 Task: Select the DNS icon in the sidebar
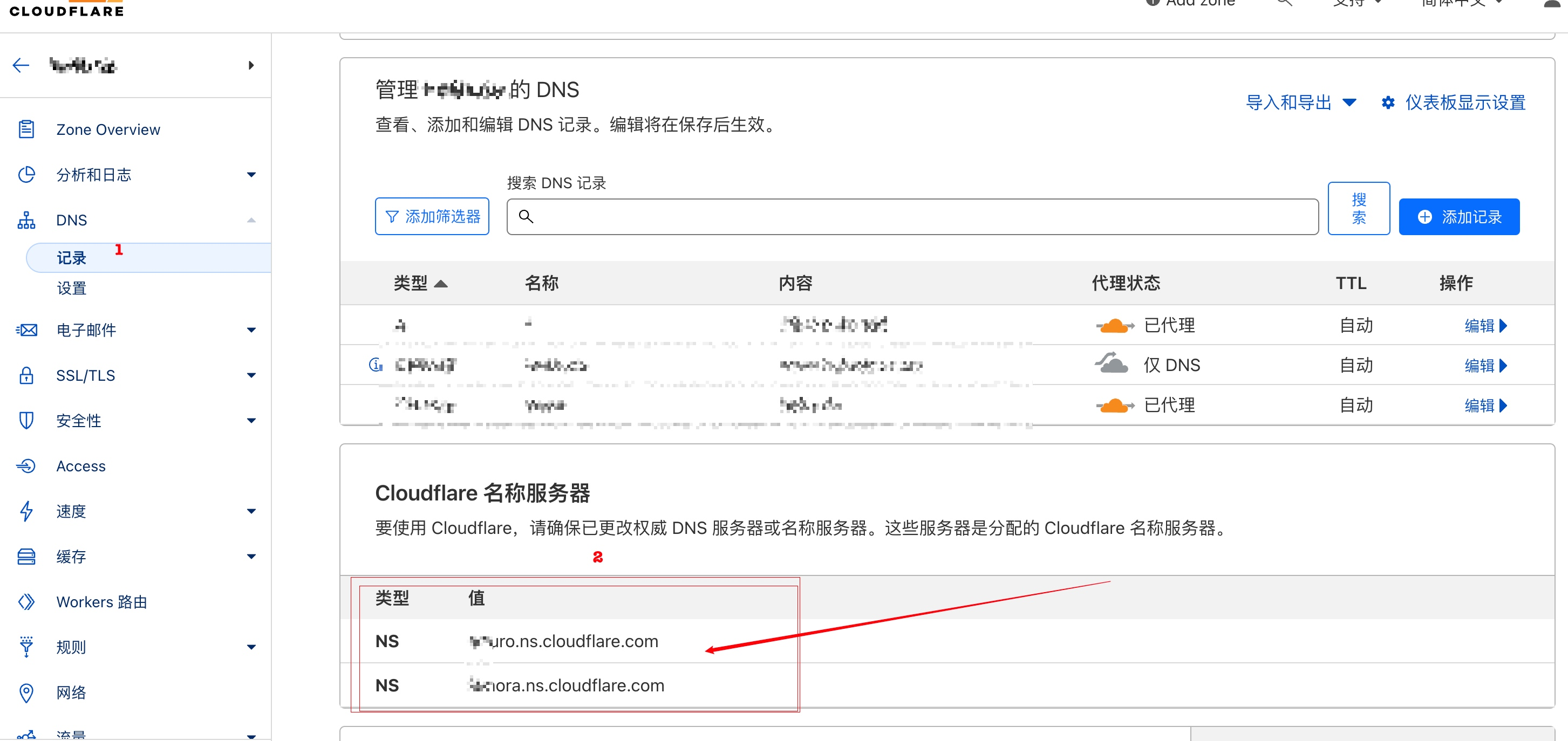pos(26,219)
